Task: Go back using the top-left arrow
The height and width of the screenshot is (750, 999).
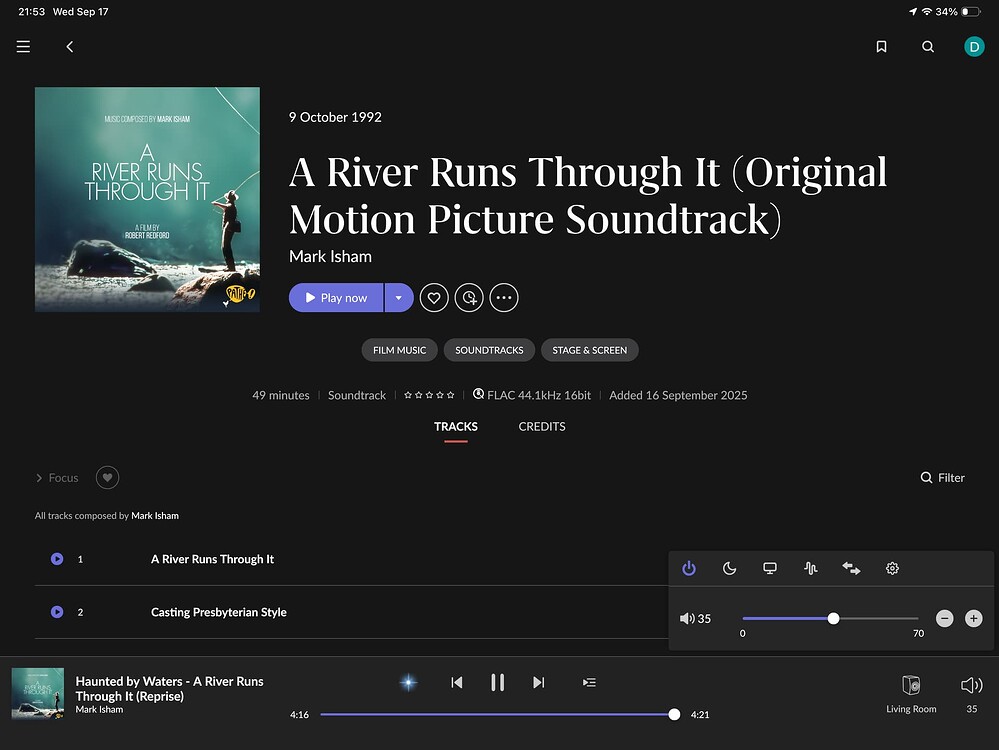Action: click(x=70, y=47)
